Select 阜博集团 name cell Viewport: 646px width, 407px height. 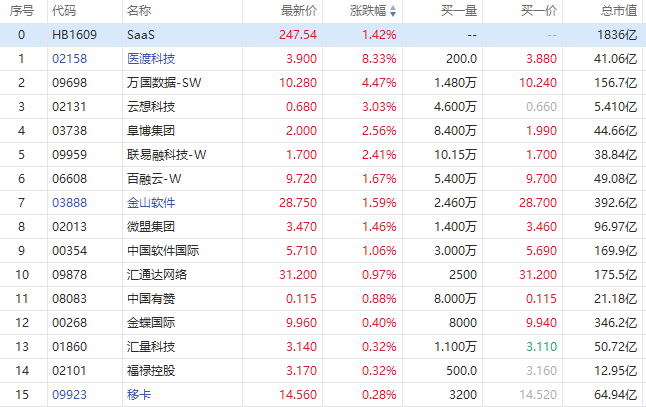coord(151,131)
